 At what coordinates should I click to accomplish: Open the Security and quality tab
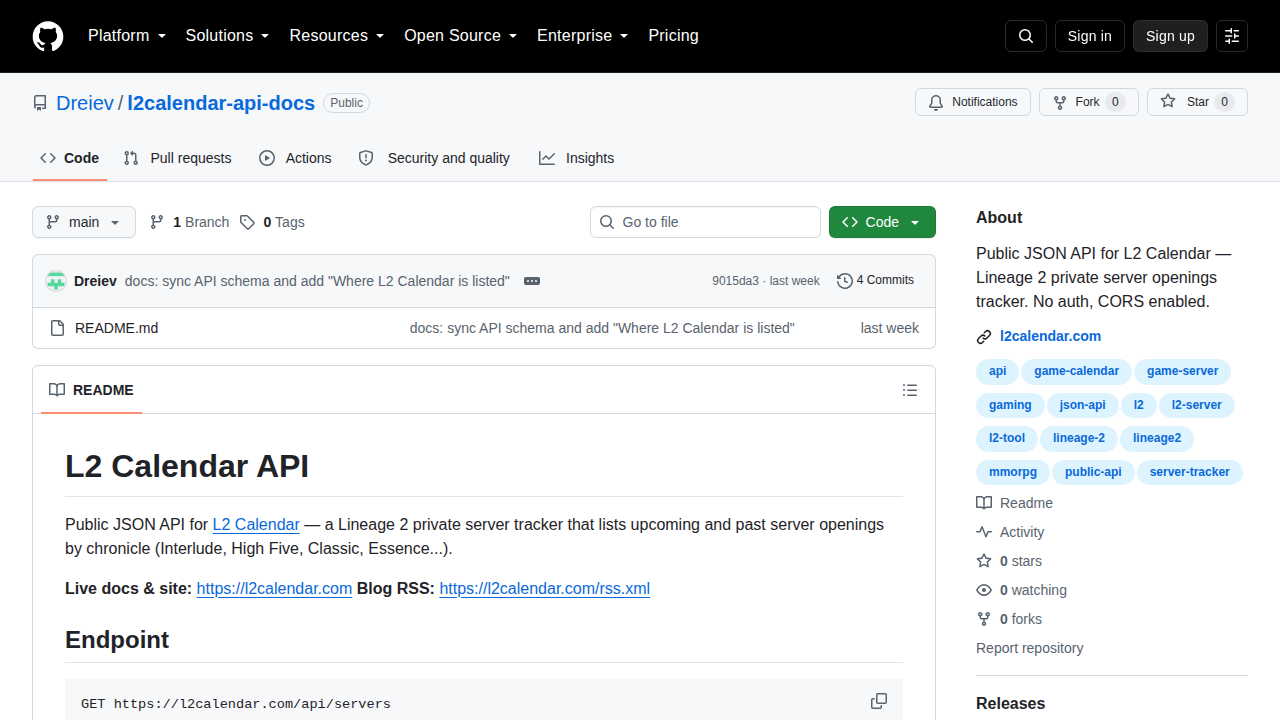(434, 158)
